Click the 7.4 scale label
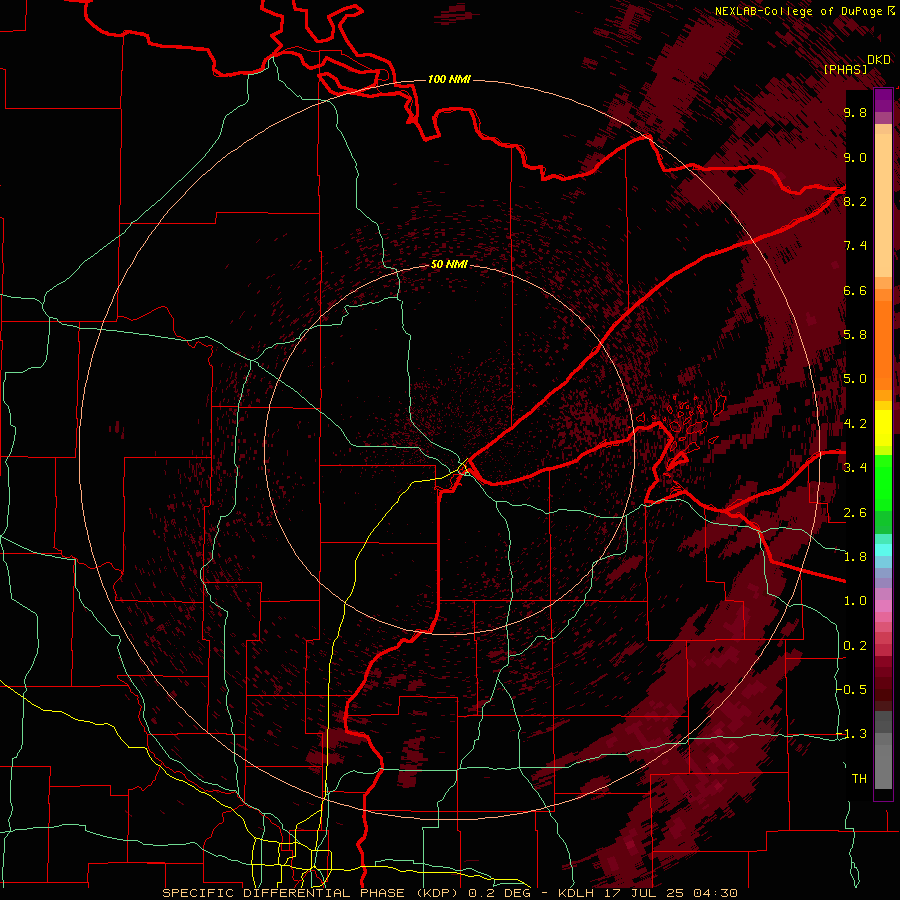900x900 pixels. pyautogui.click(x=855, y=246)
